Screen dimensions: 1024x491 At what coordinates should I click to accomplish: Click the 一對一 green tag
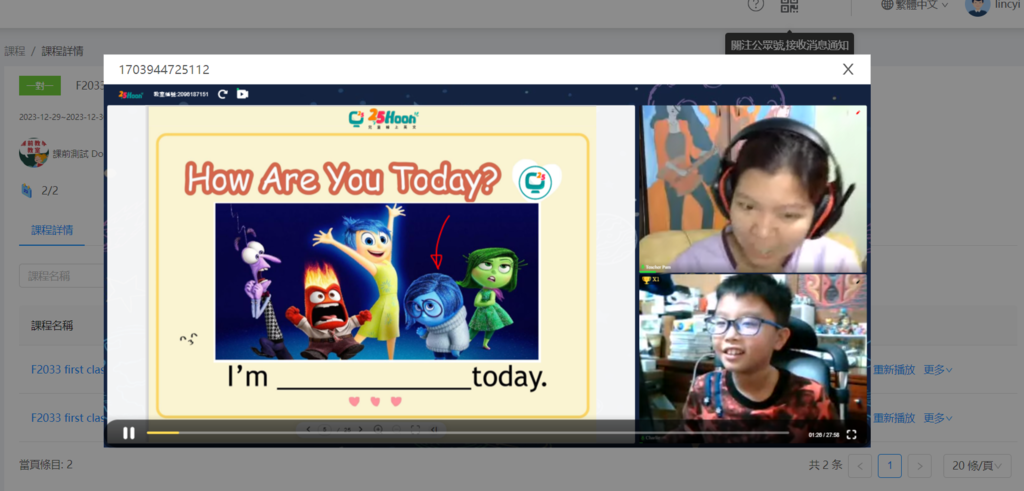pyautogui.click(x=40, y=86)
